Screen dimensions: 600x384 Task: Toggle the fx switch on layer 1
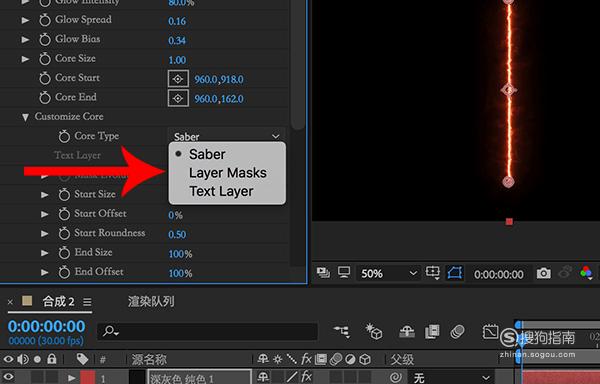(306, 377)
